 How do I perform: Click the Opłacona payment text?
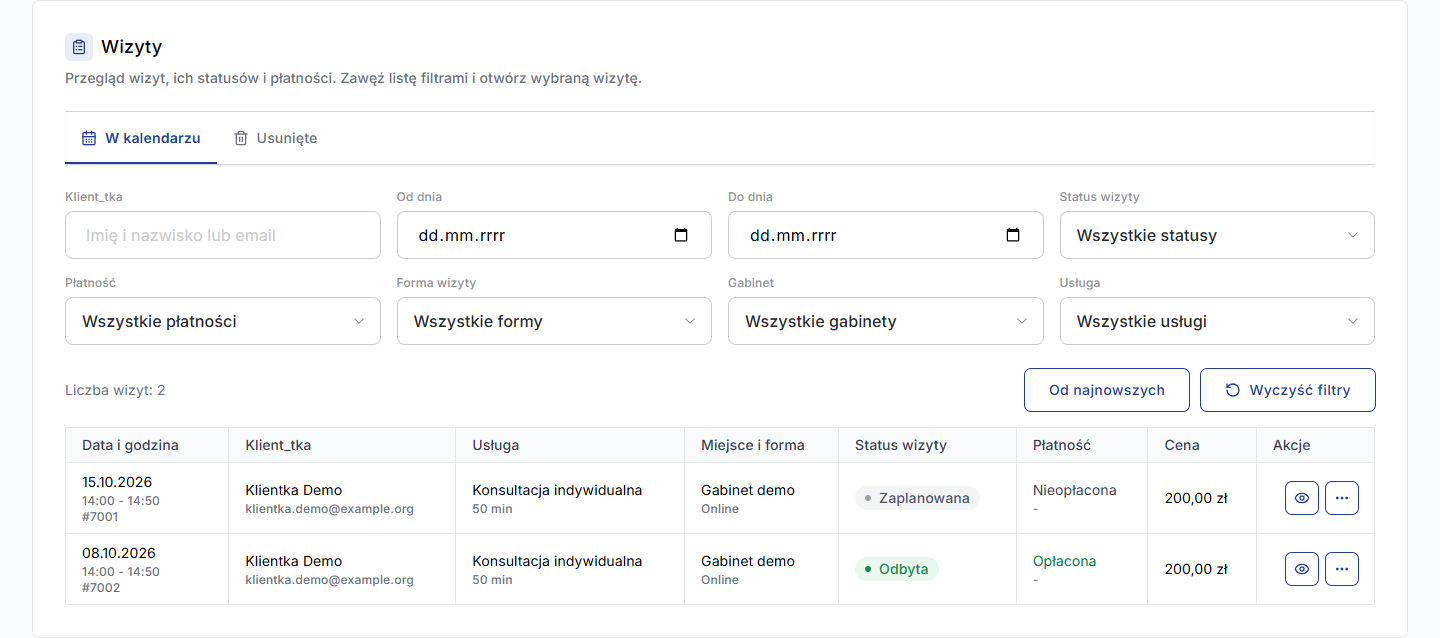click(x=1064, y=561)
